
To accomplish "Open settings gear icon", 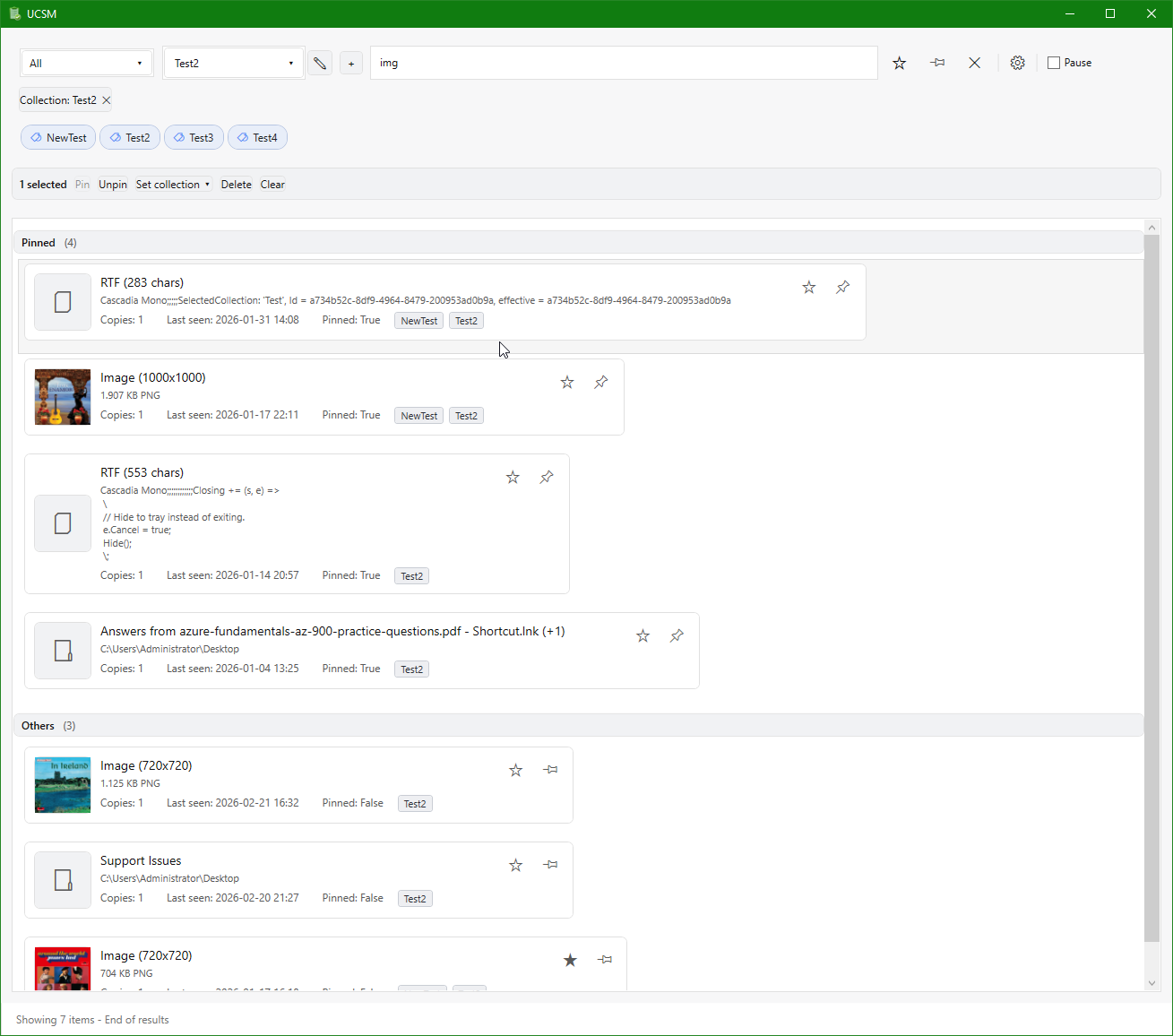I will 1017,63.
